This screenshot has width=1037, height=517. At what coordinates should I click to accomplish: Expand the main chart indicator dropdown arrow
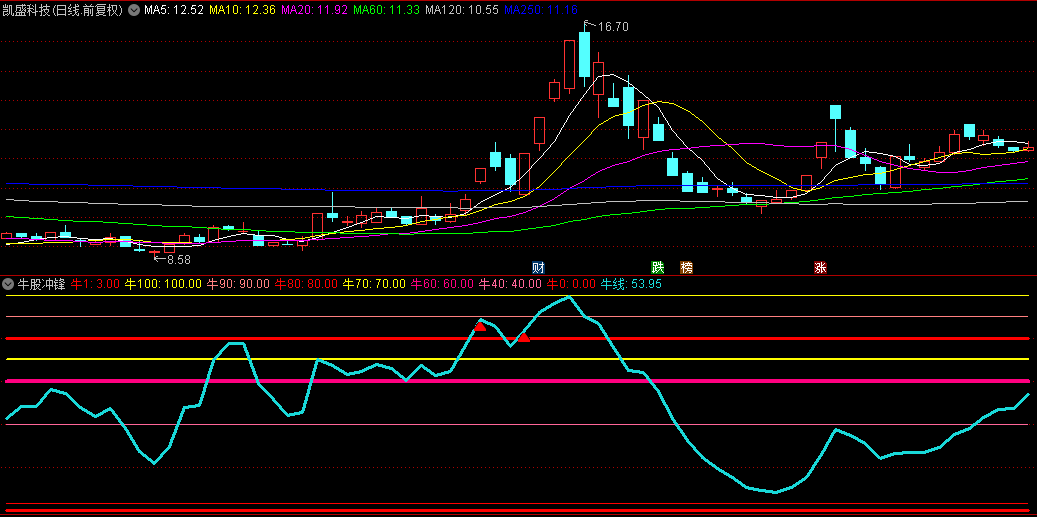134,10
